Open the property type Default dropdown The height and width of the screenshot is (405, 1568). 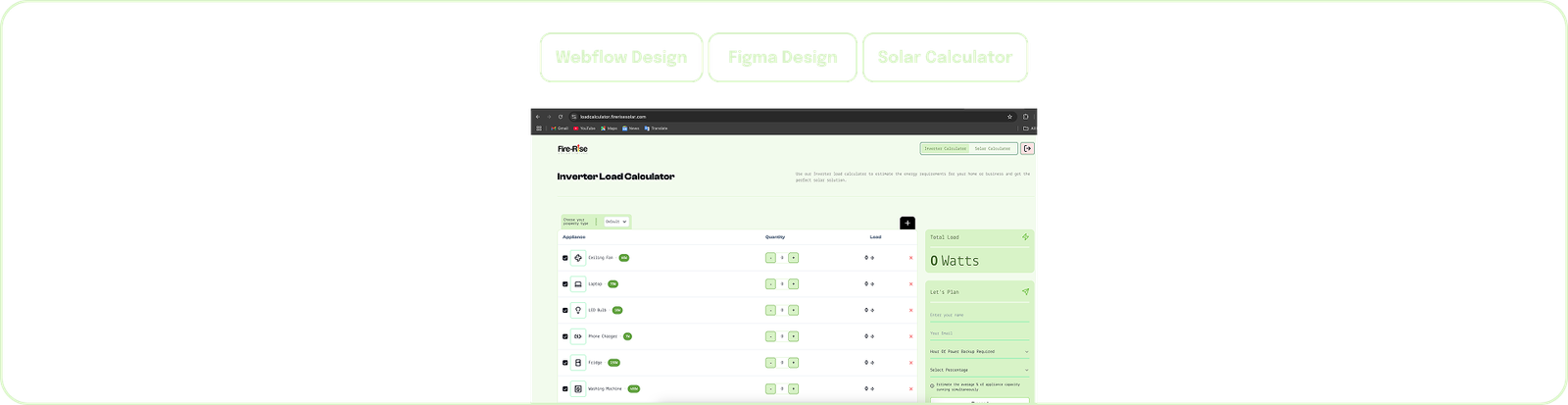[615, 222]
